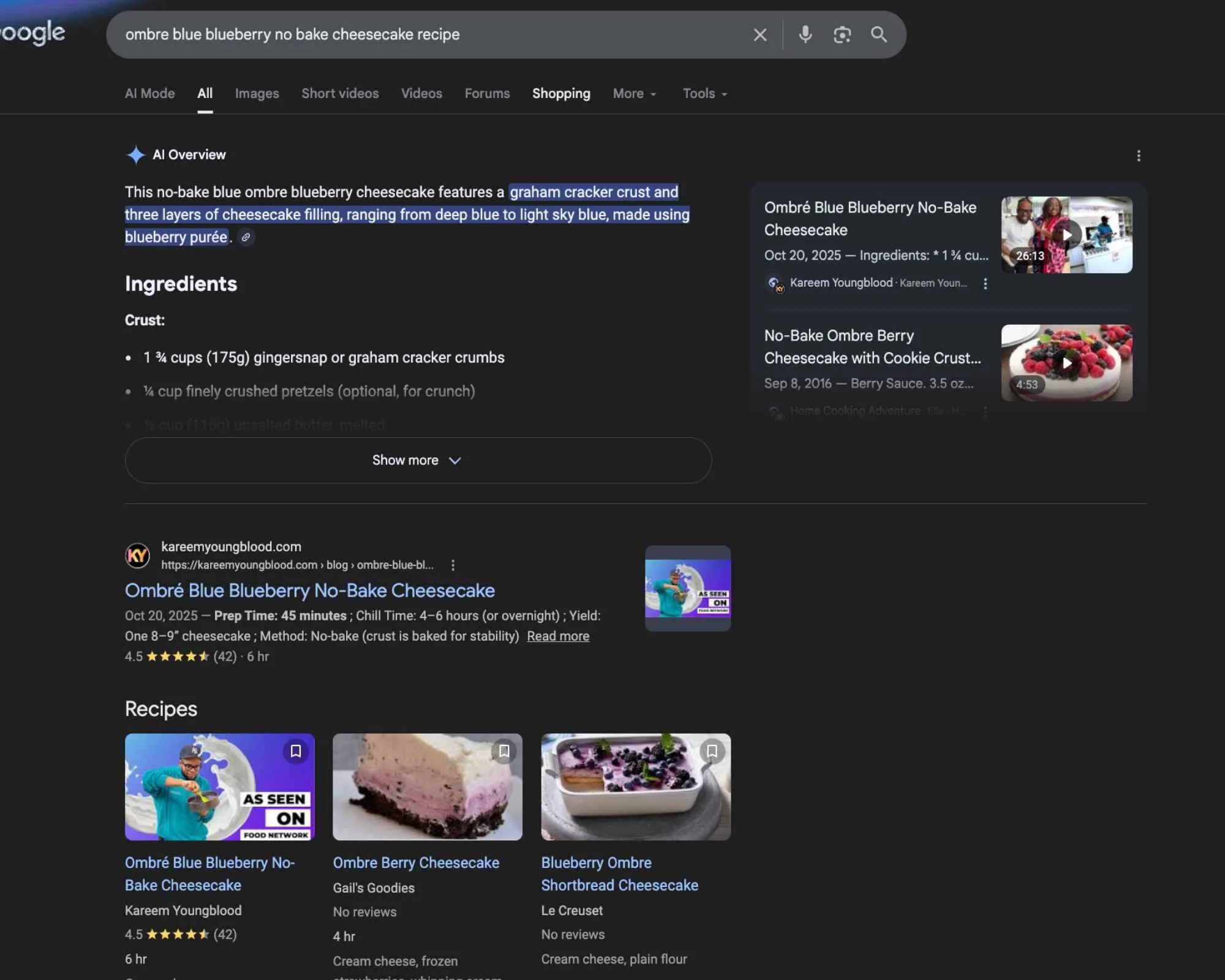Open the Tools dropdown
The image size is (1225, 980).
(x=704, y=94)
